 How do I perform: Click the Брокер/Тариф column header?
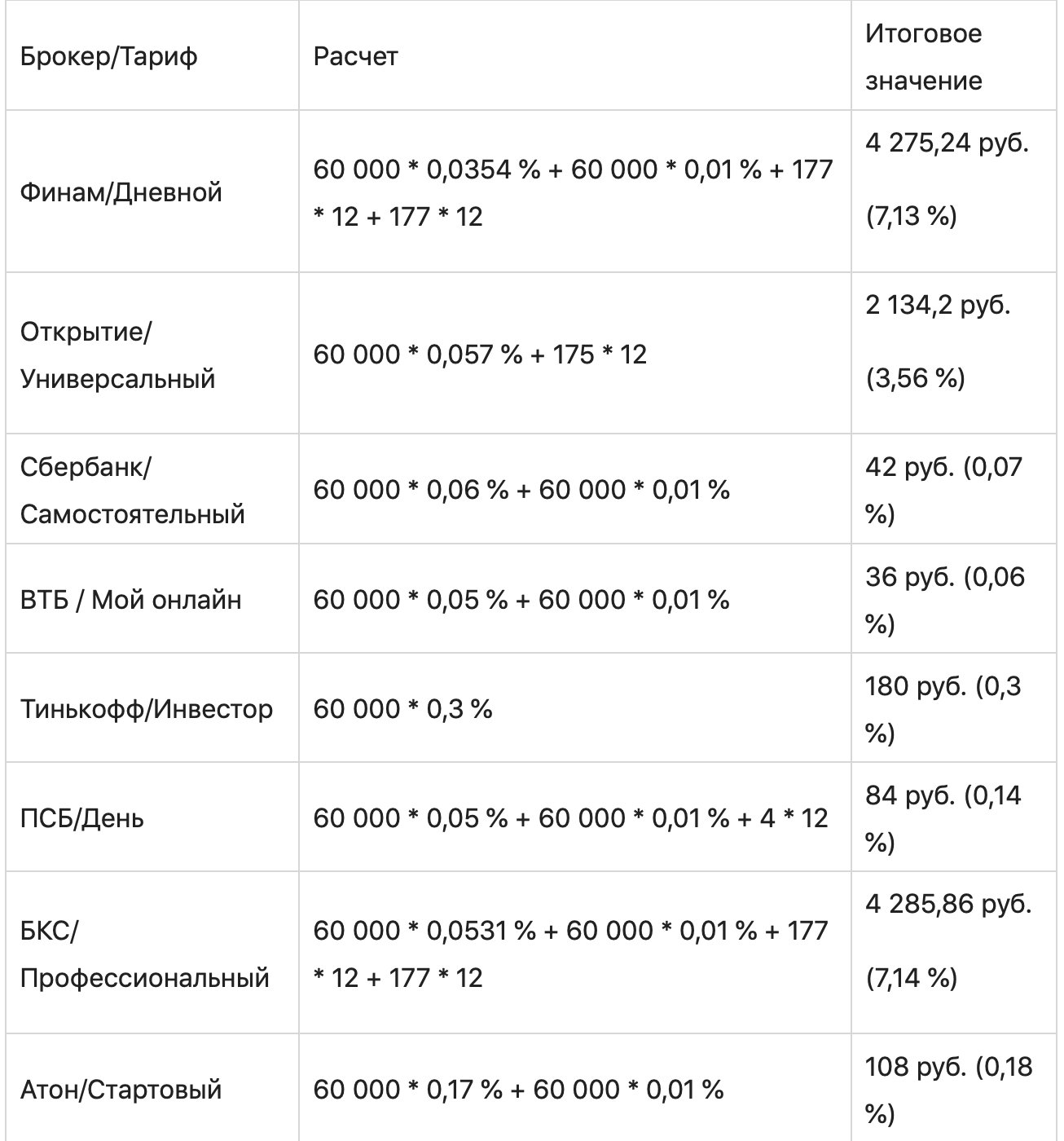(x=109, y=57)
